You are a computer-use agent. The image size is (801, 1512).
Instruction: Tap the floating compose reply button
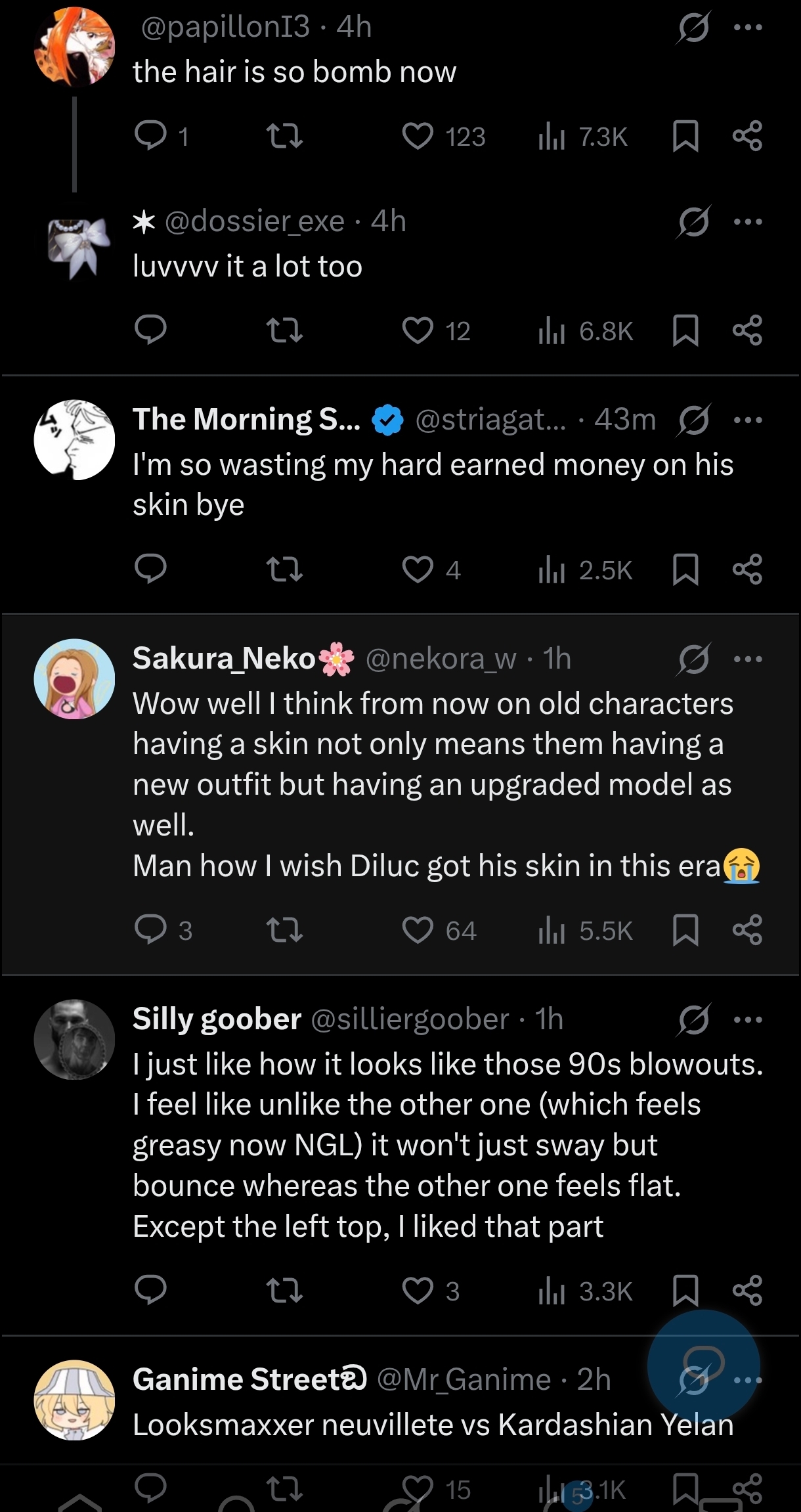[704, 1365]
